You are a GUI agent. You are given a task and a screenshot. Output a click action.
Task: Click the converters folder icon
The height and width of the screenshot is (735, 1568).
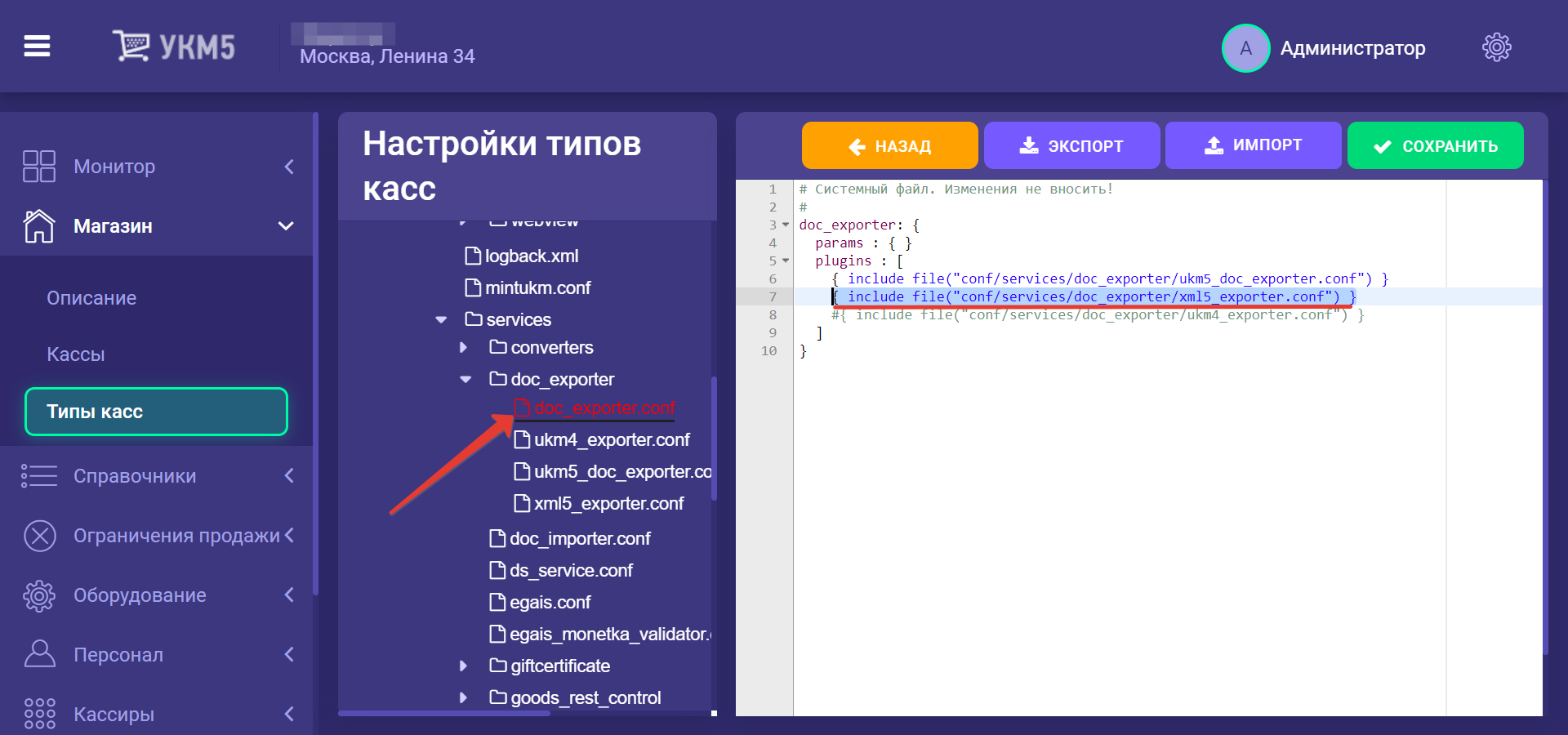[498, 347]
